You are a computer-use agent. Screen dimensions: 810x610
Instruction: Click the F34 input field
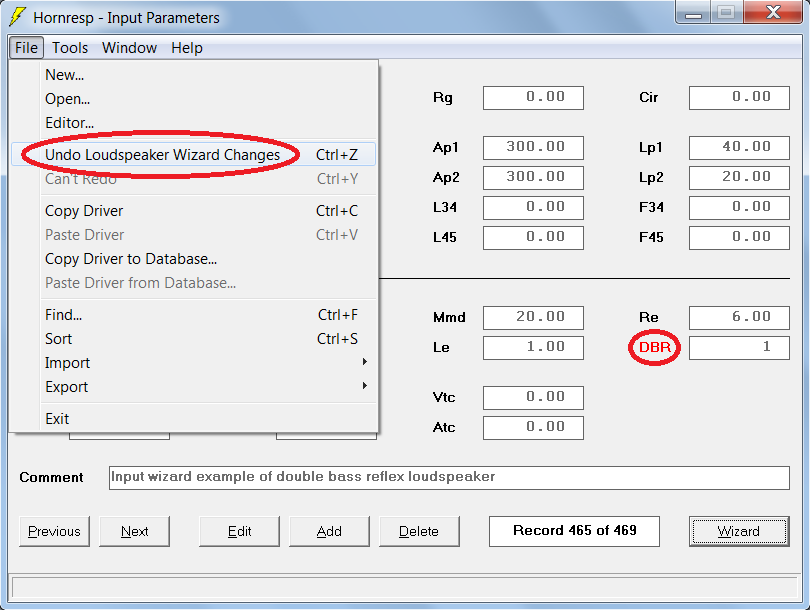pyautogui.click(x=739, y=208)
